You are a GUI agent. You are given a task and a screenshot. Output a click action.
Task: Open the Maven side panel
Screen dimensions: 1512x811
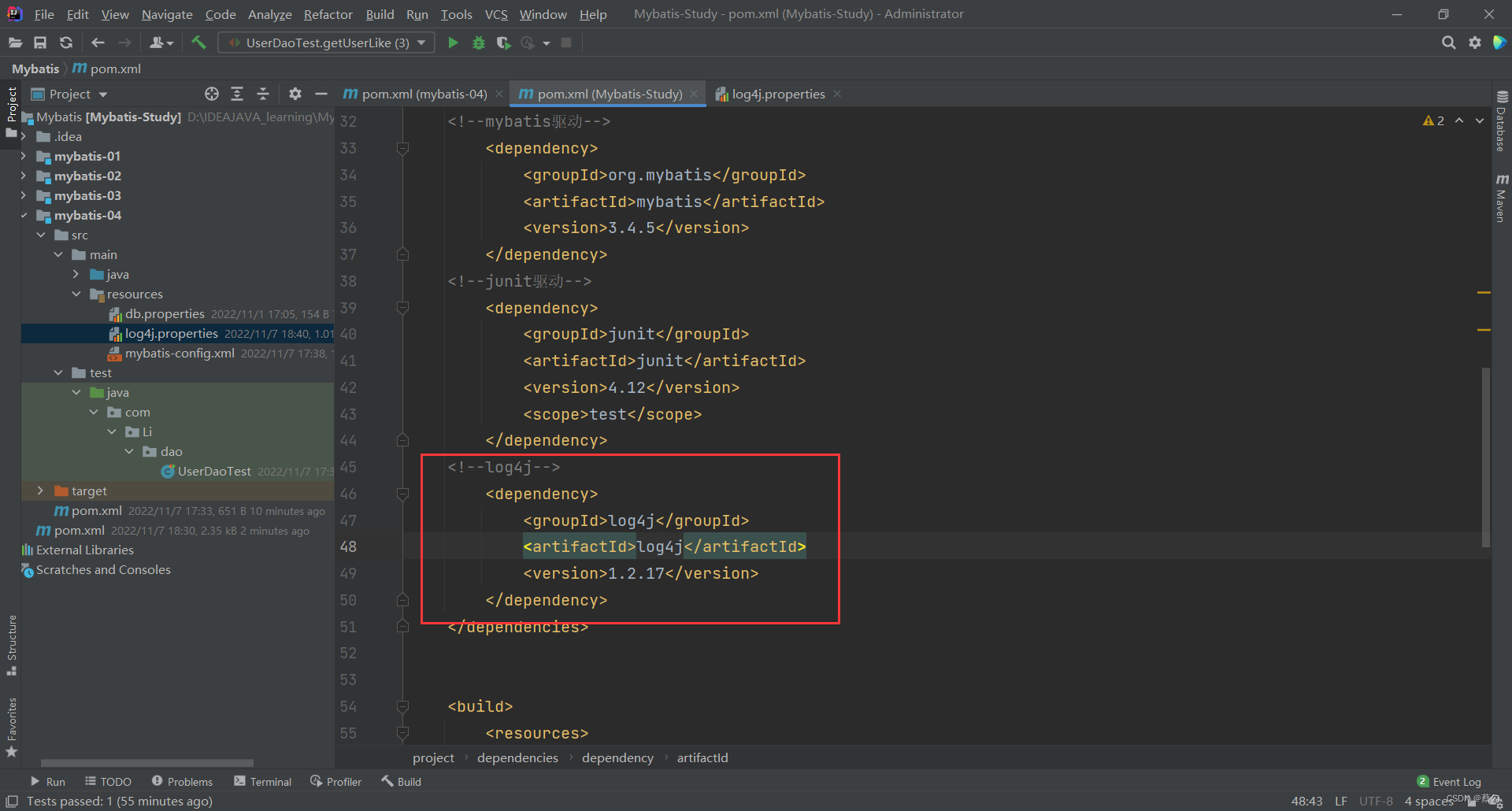pyautogui.click(x=1502, y=198)
